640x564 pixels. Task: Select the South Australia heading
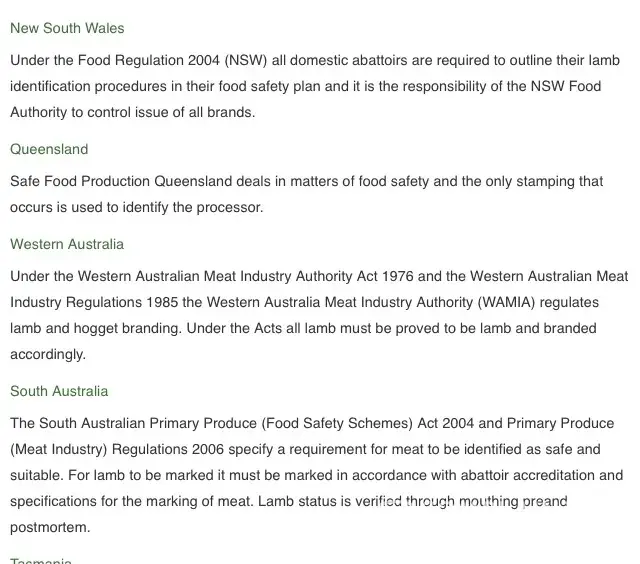coord(59,391)
